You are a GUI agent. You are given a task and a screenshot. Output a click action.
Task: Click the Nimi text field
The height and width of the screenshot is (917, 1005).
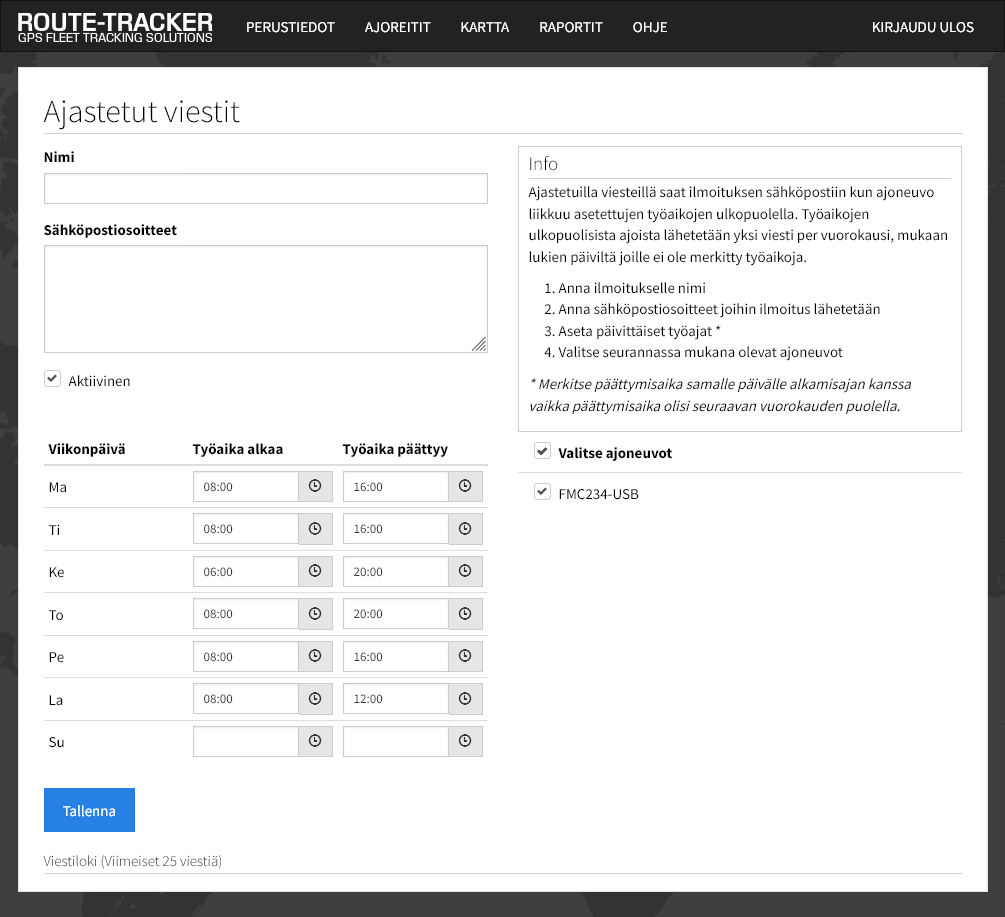pos(265,189)
